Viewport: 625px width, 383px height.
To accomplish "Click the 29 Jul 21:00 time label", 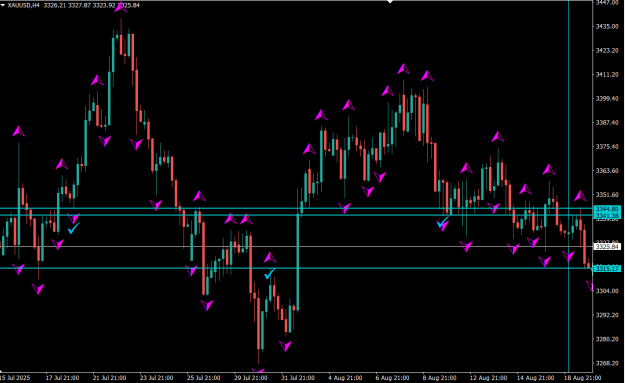I will (x=251, y=378).
